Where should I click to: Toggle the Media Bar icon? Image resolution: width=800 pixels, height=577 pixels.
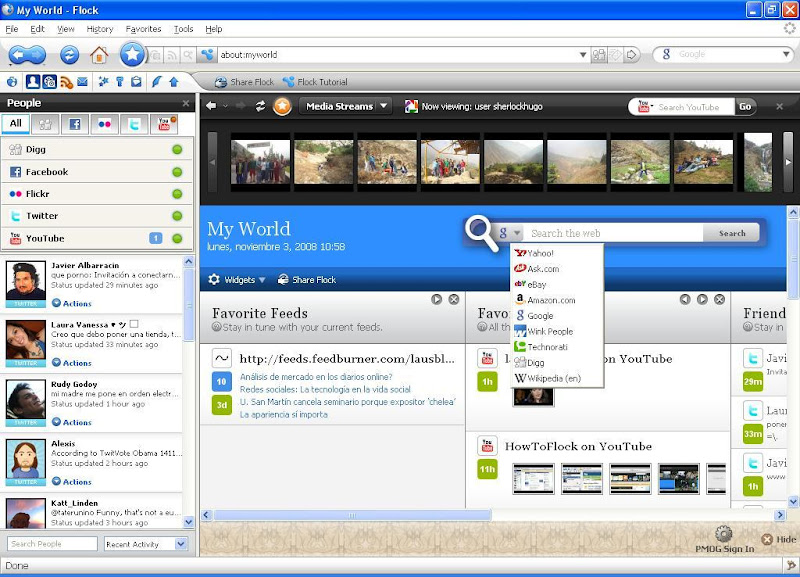[49, 82]
